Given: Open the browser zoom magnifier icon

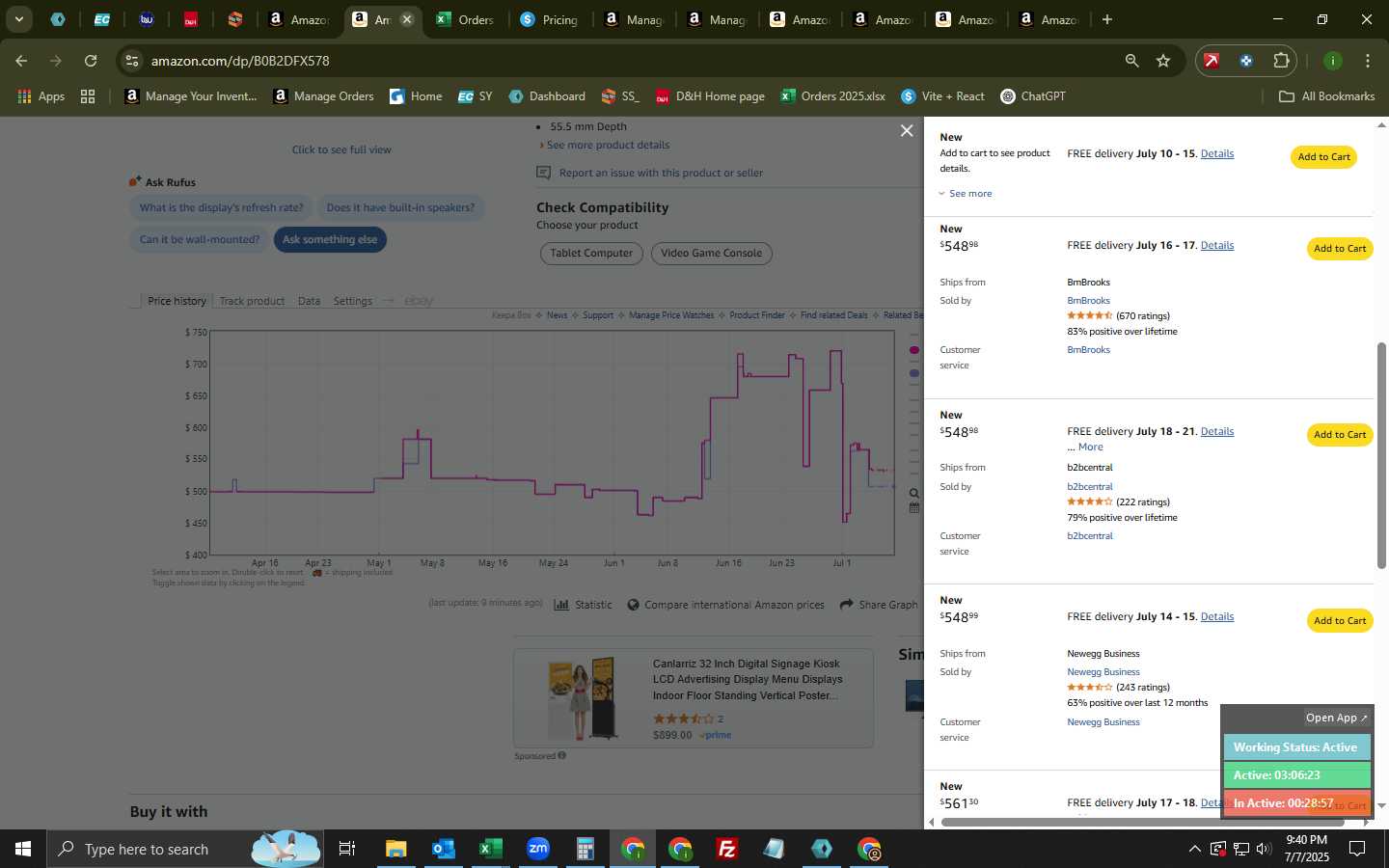Looking at the screenshot, I should pyautogui.click(x=1131, y=61).
